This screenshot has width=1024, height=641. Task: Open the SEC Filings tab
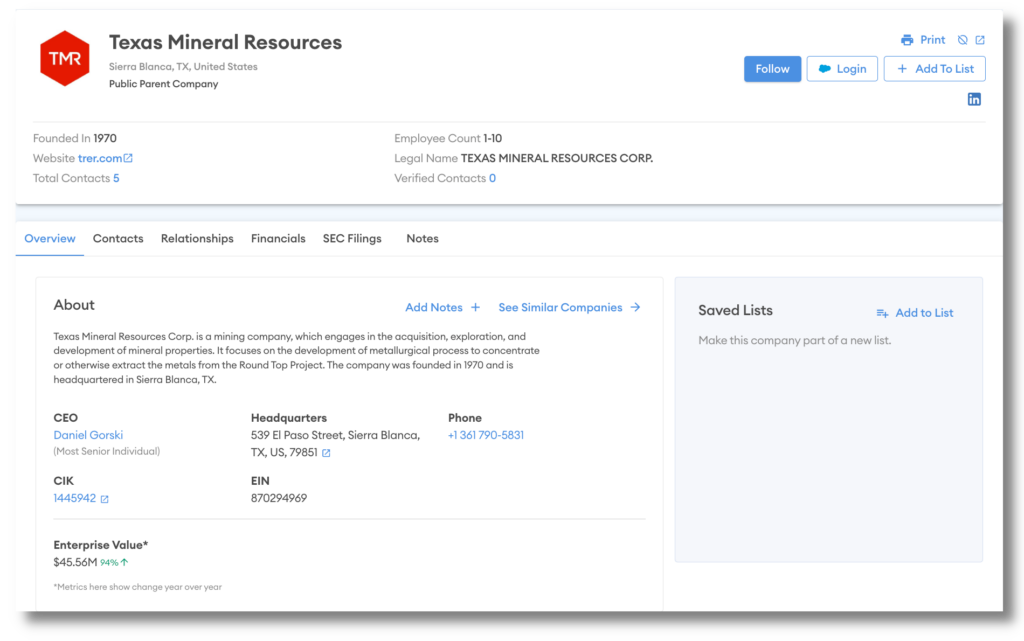352,239
